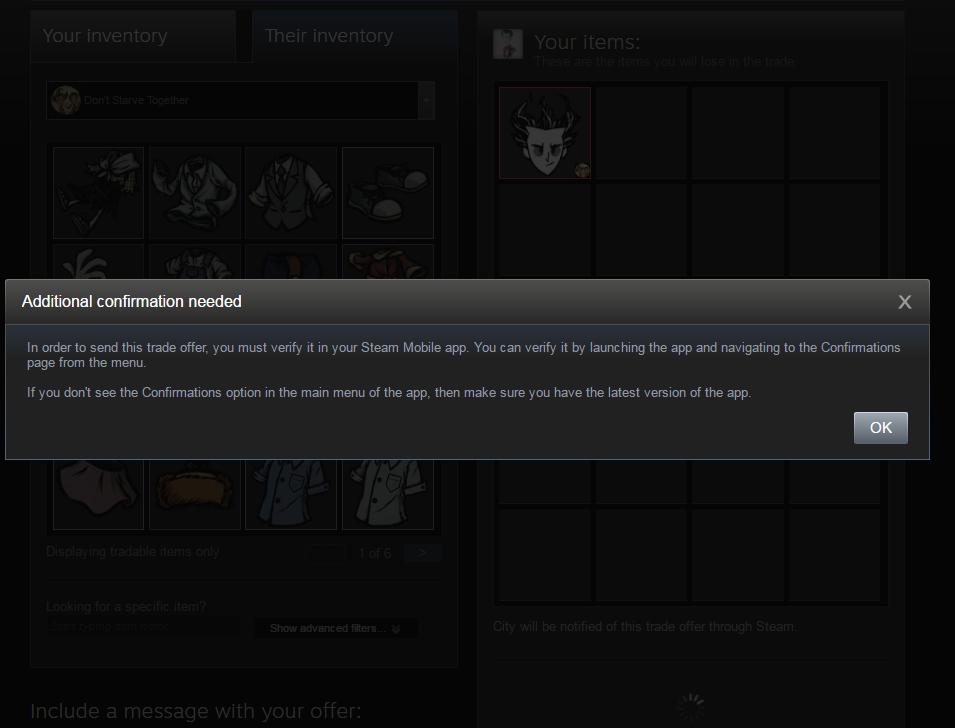Confirm the dialog with the OK button

(x=880, y=428)
